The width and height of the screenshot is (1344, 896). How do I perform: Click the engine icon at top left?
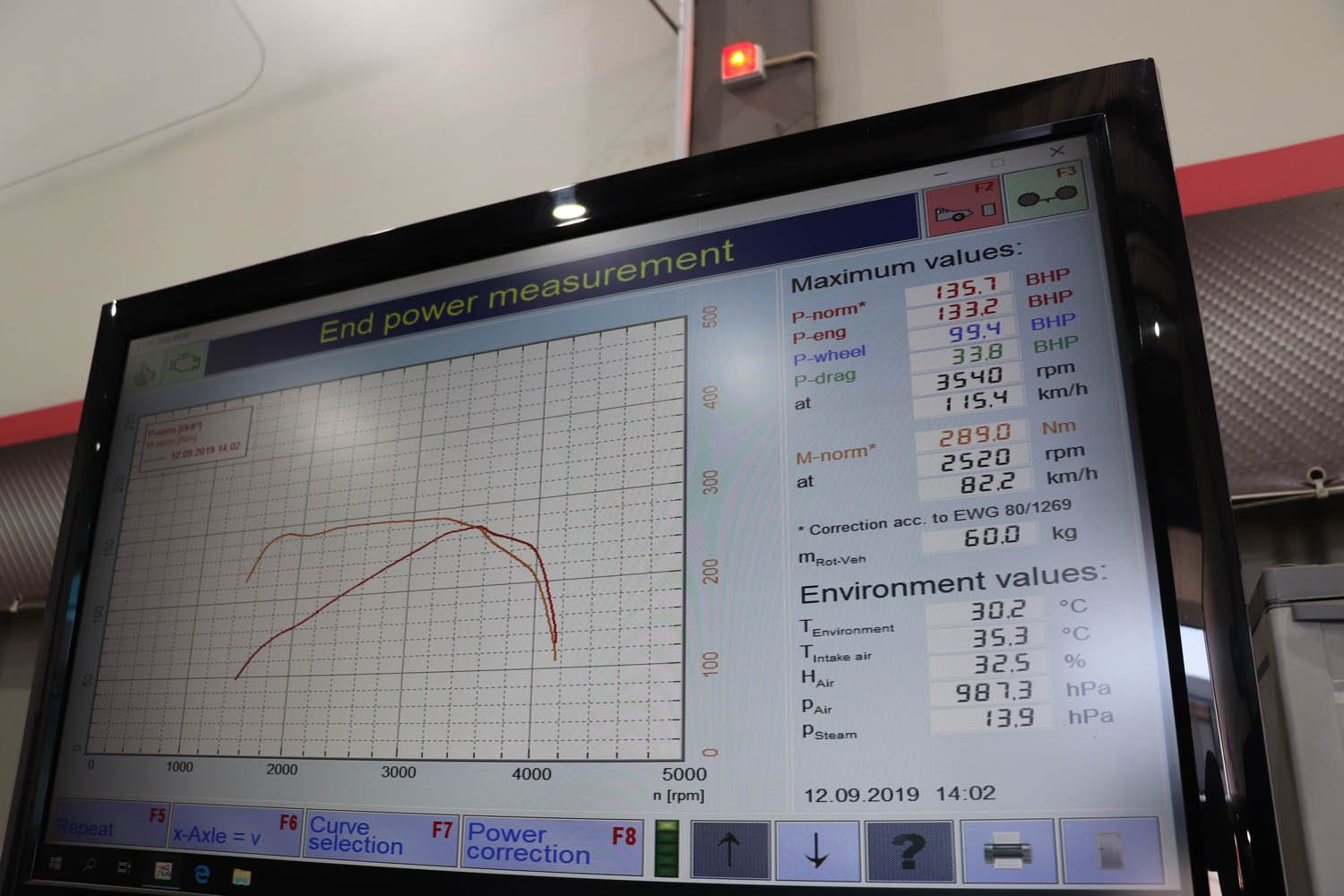click(x=185, y=363)
